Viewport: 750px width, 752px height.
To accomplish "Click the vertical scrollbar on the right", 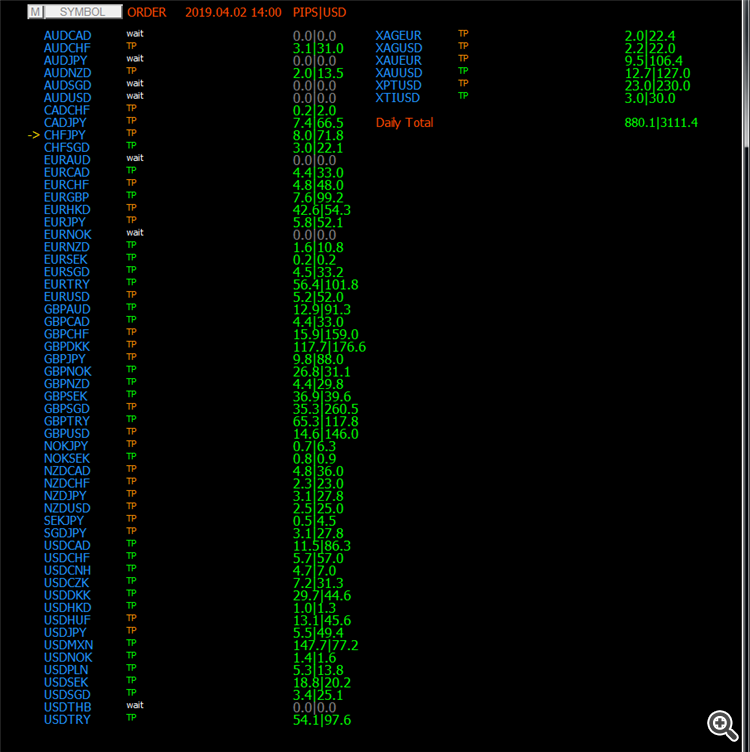I will pos(746,376).
